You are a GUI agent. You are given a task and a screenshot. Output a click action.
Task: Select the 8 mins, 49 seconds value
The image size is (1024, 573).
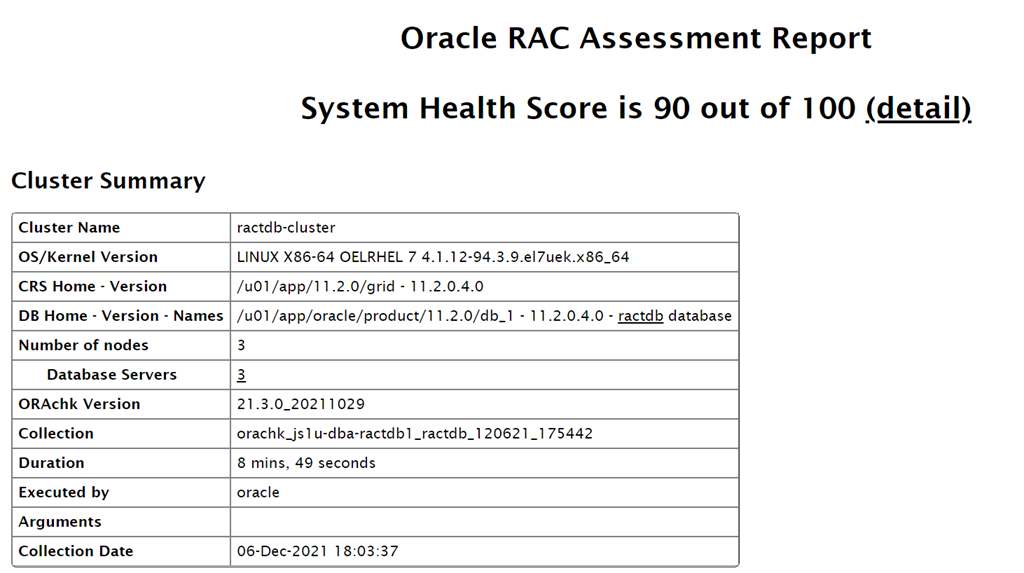pyautogui.click(x=306, y=463)
